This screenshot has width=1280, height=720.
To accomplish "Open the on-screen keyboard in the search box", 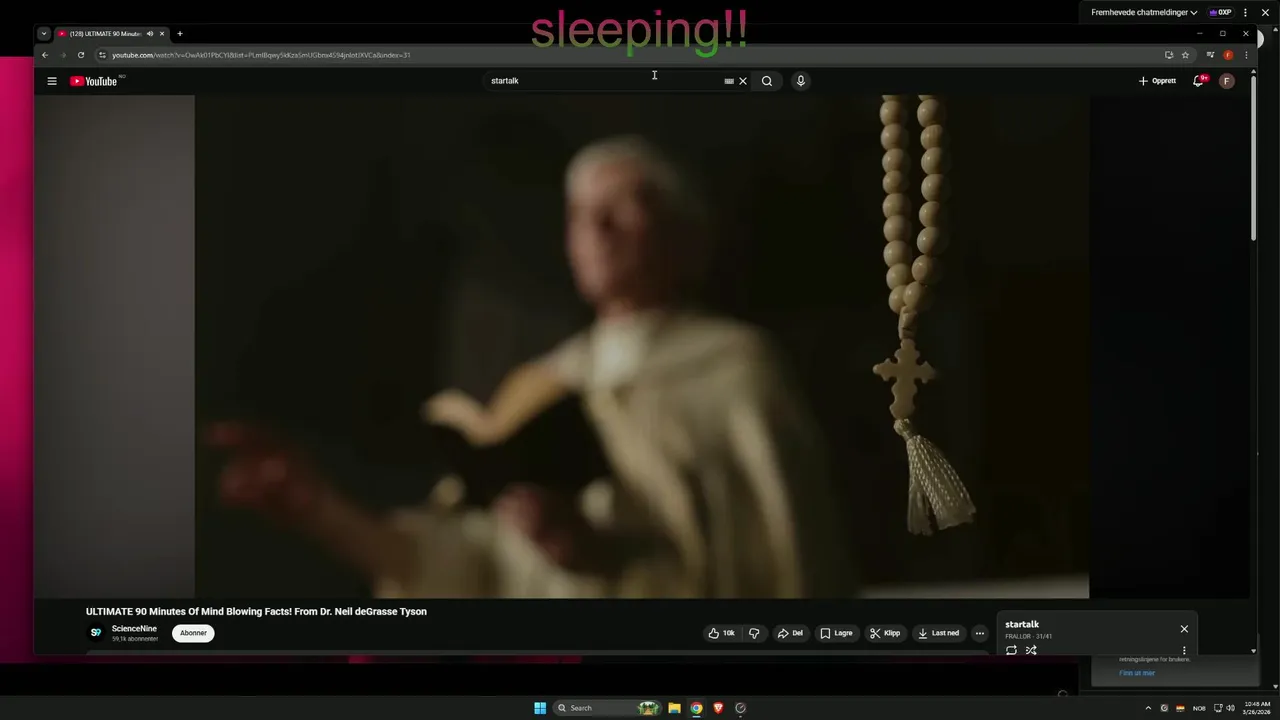I will [x=729, y=81].
